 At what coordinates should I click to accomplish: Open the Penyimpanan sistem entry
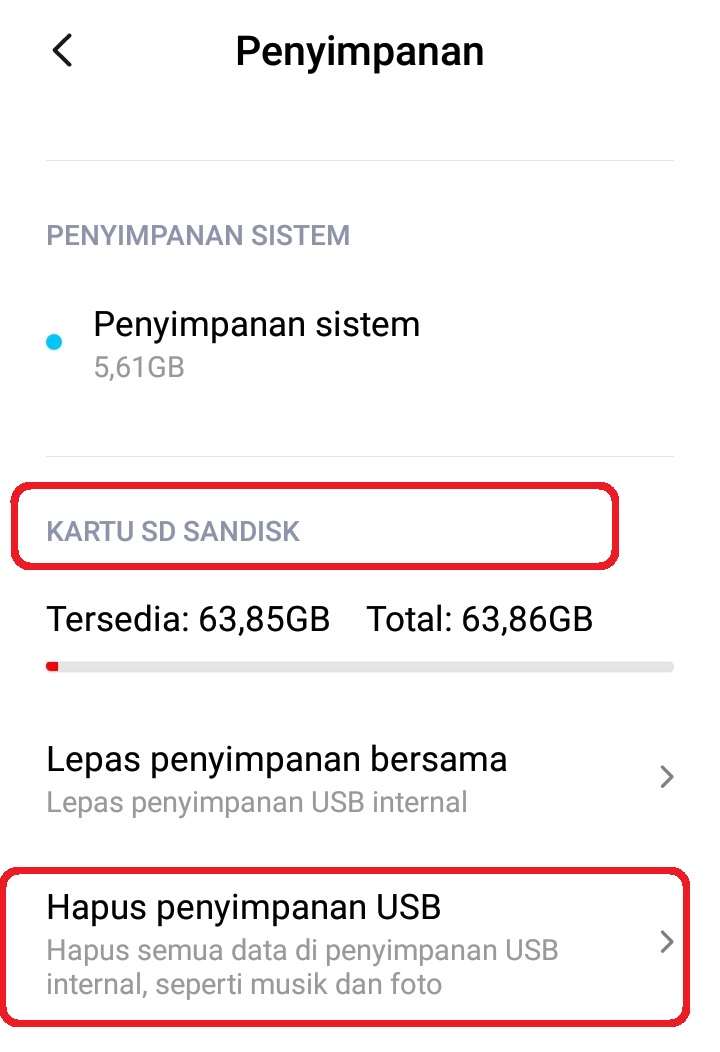[x=360, y=344]
